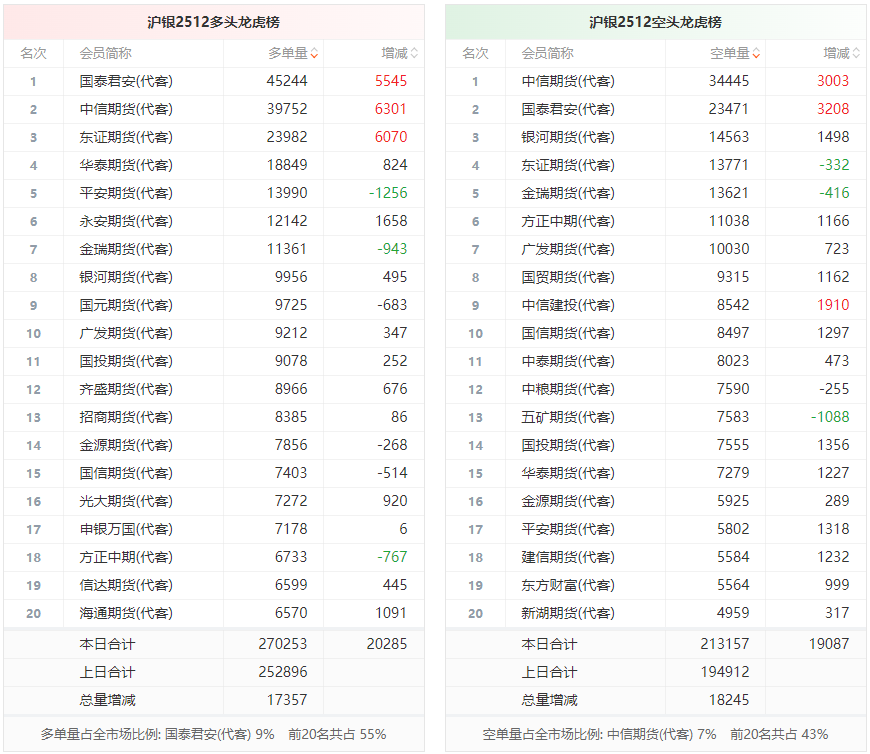870x754 pixels.
Task: Select 申银万国(代客) row
Action: [214, 529]
